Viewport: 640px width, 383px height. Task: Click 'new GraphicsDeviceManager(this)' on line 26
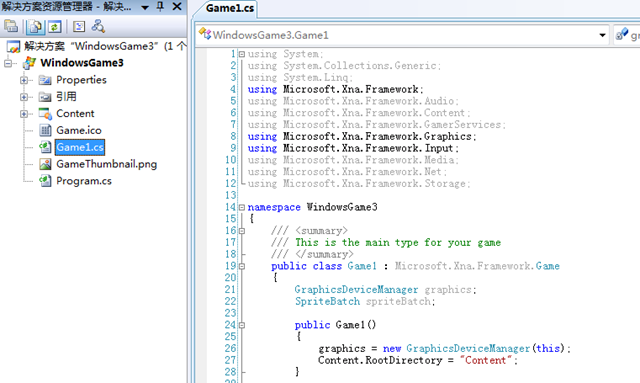point(474,348)
